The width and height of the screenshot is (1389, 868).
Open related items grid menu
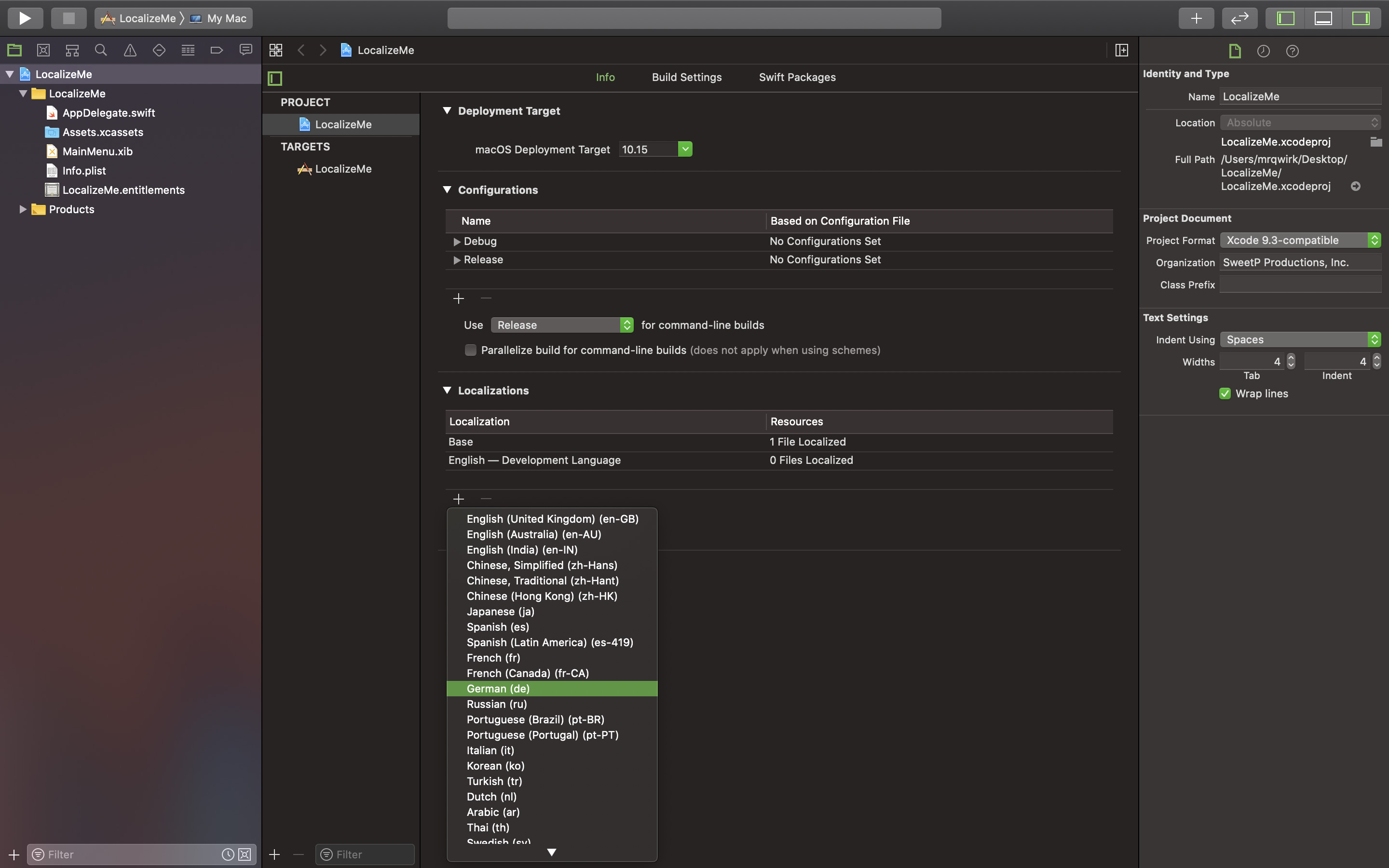coord(275,51)
